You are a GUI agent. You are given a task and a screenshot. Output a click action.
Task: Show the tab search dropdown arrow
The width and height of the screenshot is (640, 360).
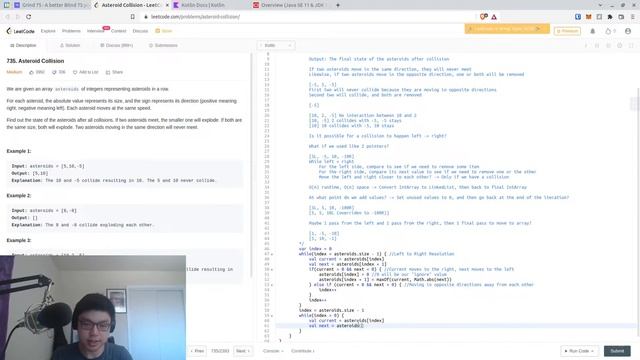click(600, 5)
